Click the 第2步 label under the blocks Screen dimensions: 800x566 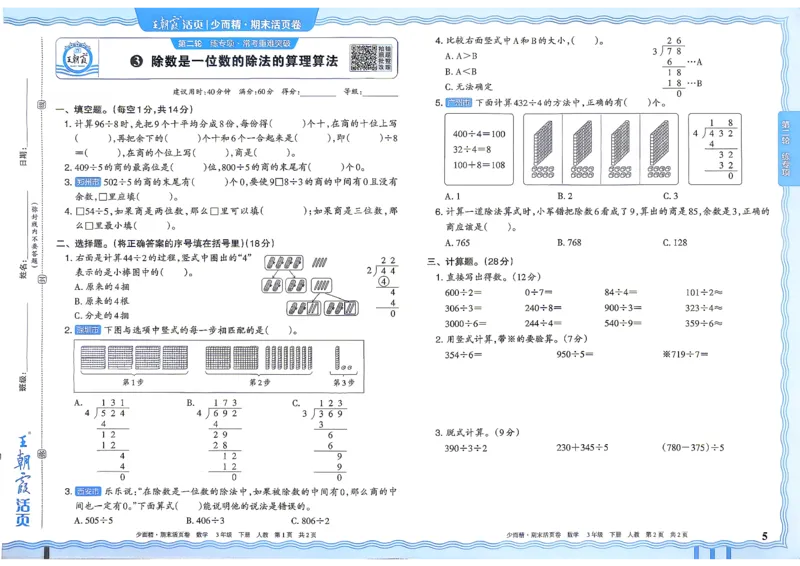[259, 382]
